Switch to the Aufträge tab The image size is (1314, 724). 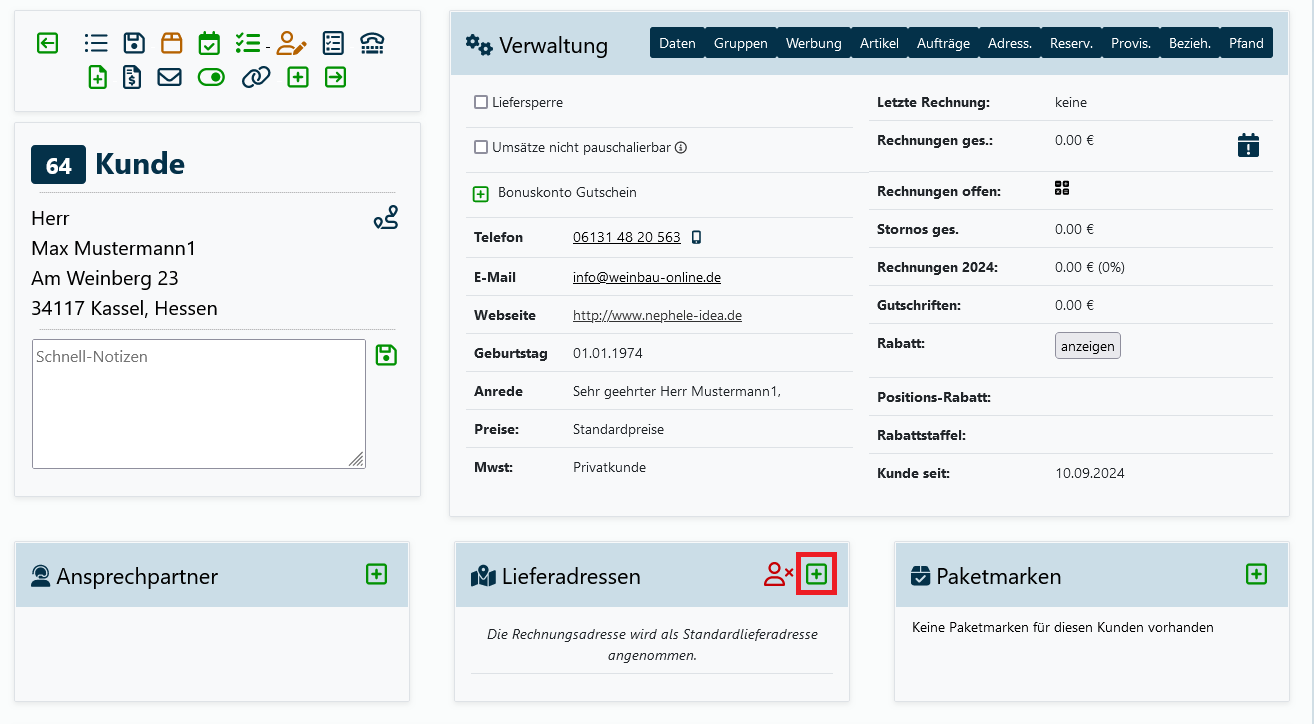point(942,43)
